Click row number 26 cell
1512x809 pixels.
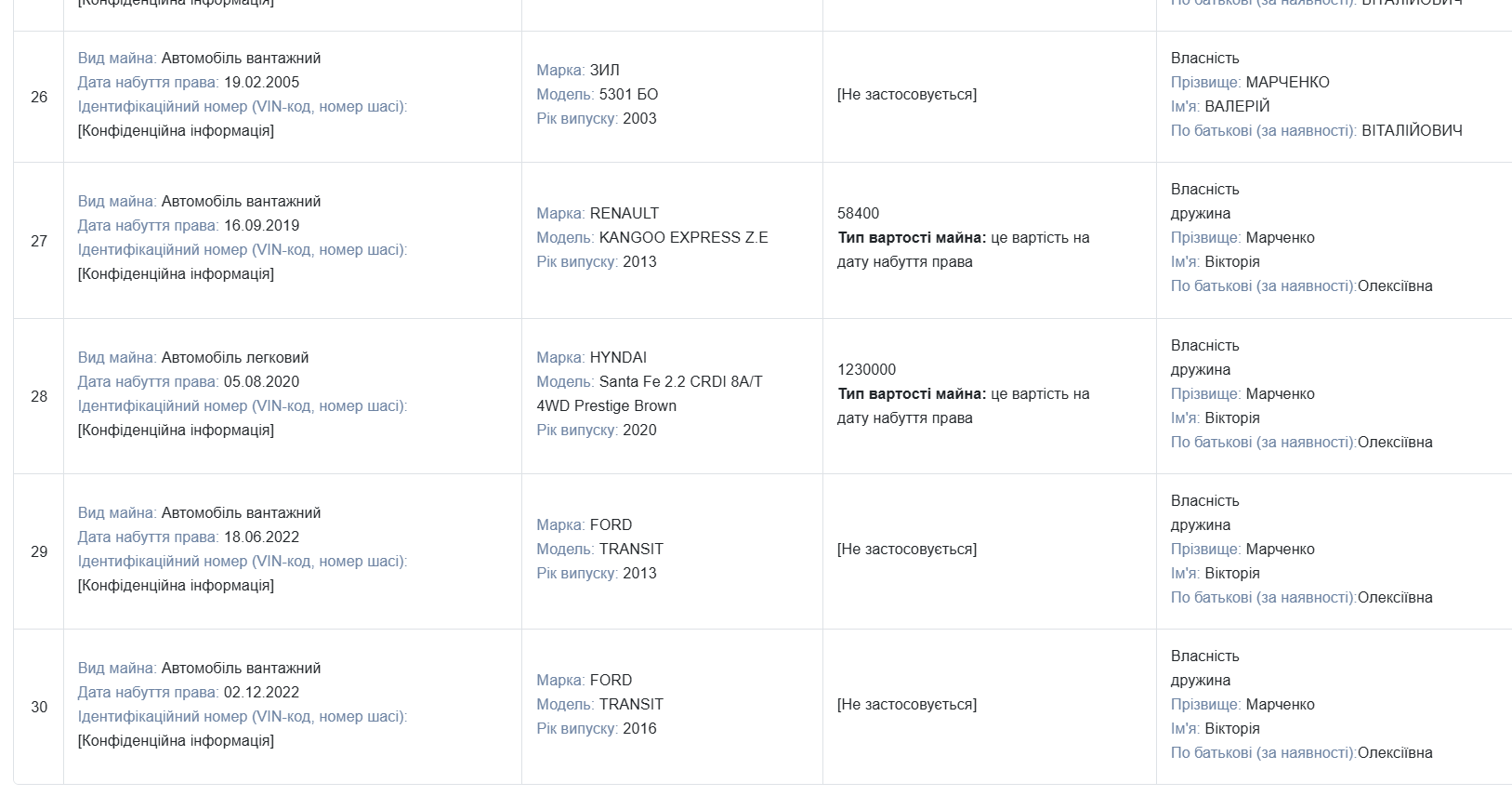pos(39,97)
